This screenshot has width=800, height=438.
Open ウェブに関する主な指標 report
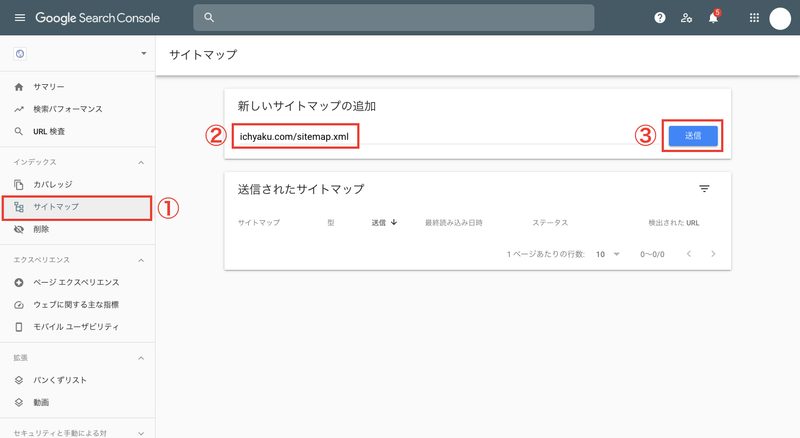point(76,305)
